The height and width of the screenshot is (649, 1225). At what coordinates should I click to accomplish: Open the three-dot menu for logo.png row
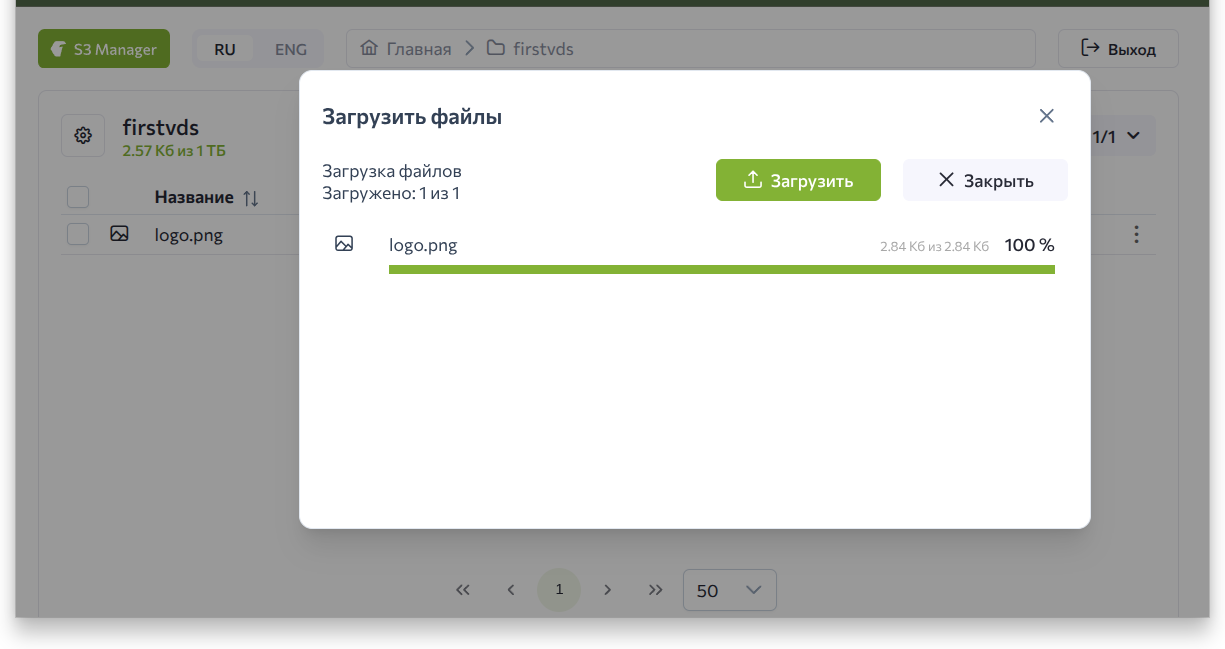[x=1135, y=235]
